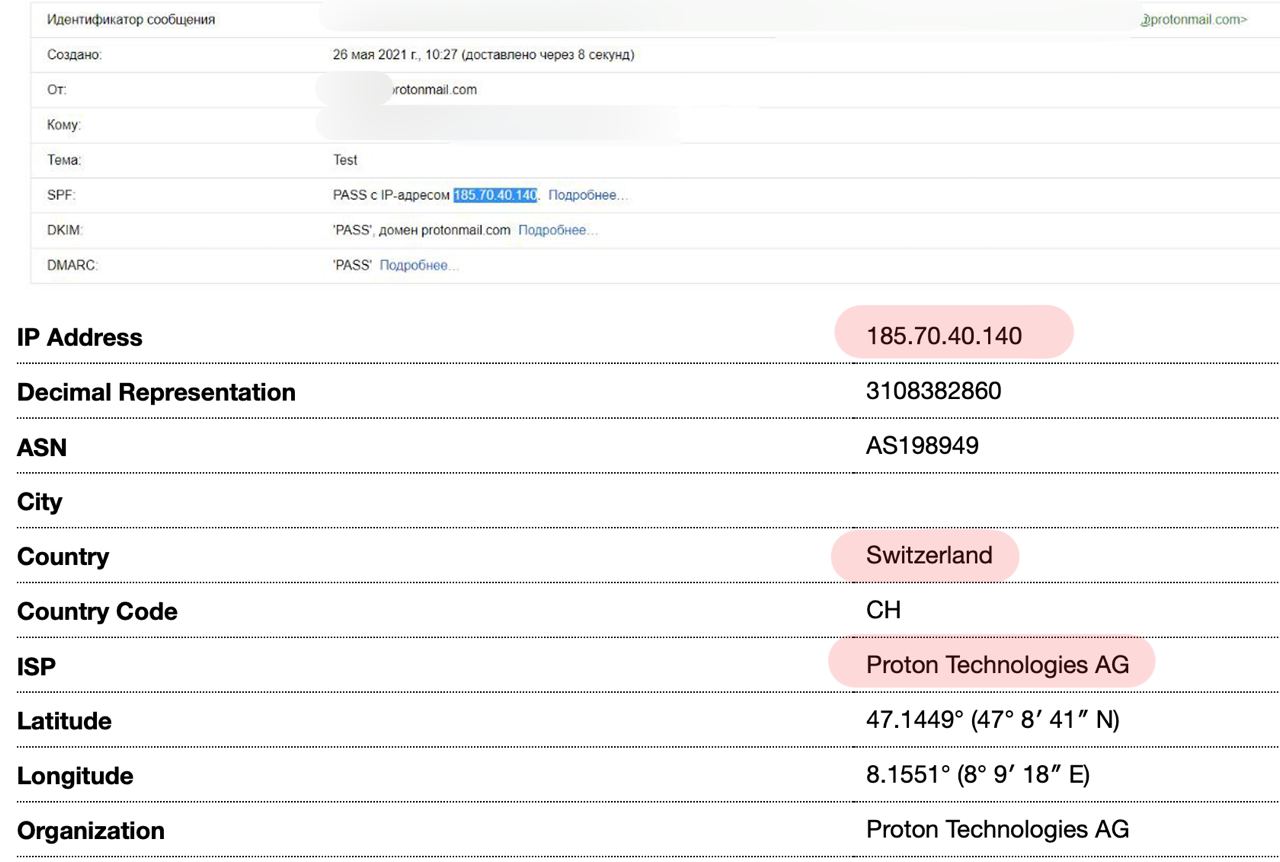Click the 'Создано:' label
The height and width of the screenshot is (862, 1280).
pos(75,55)
